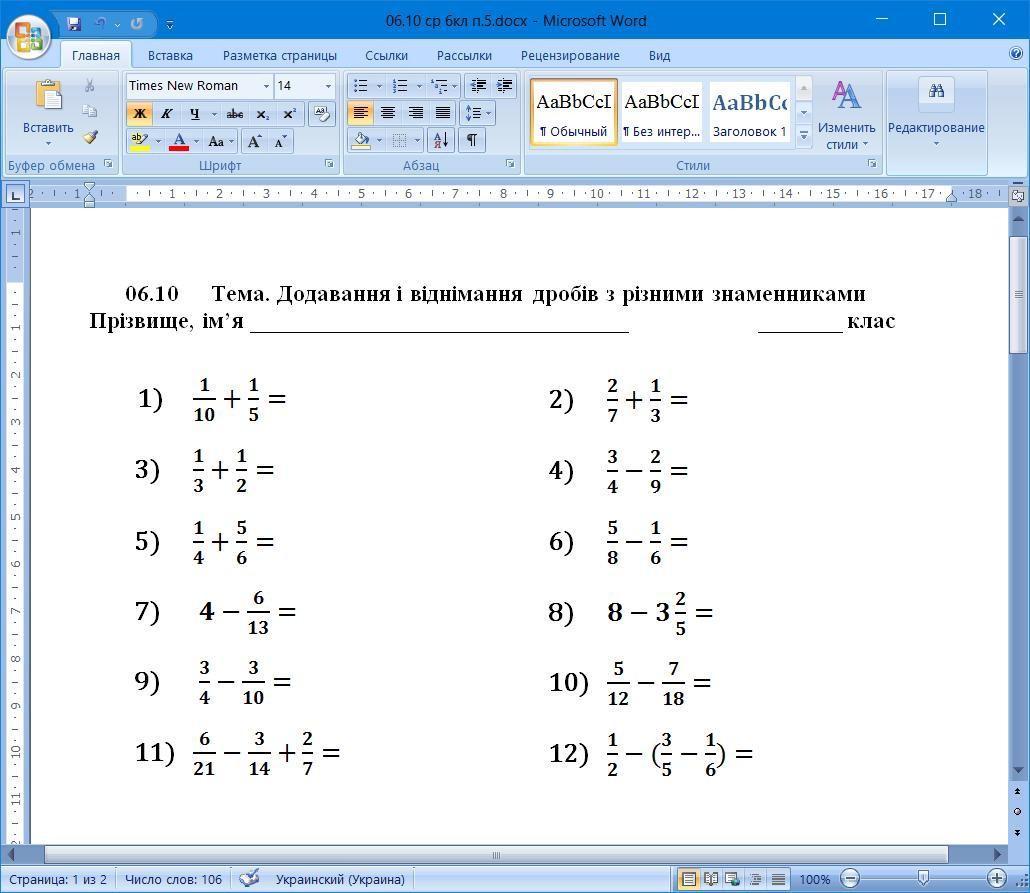The width and height of the screenshot is (1030, 893).
Task: Expand the font color palette arrow
Action: 196,141
